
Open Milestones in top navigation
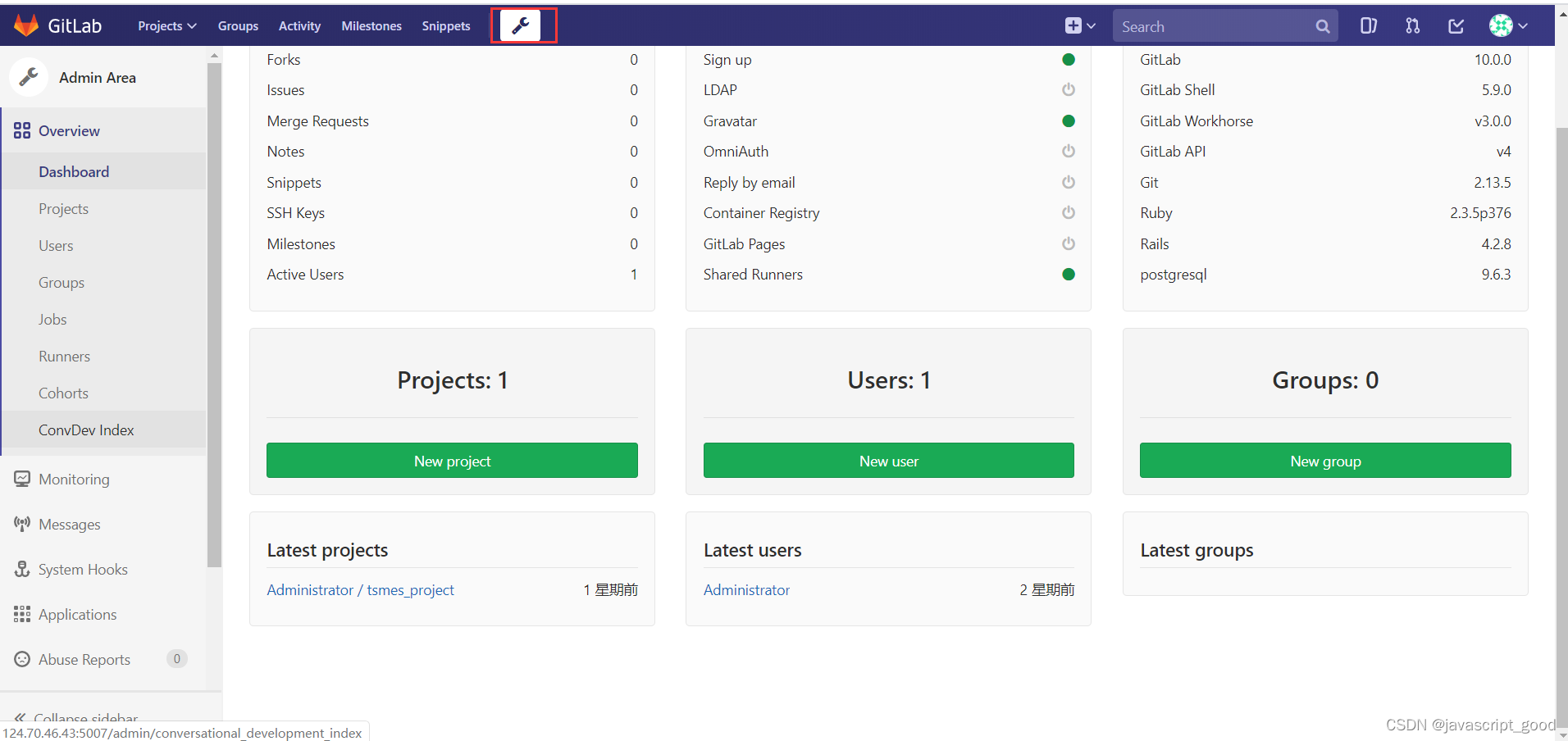(x=371, y=26)
